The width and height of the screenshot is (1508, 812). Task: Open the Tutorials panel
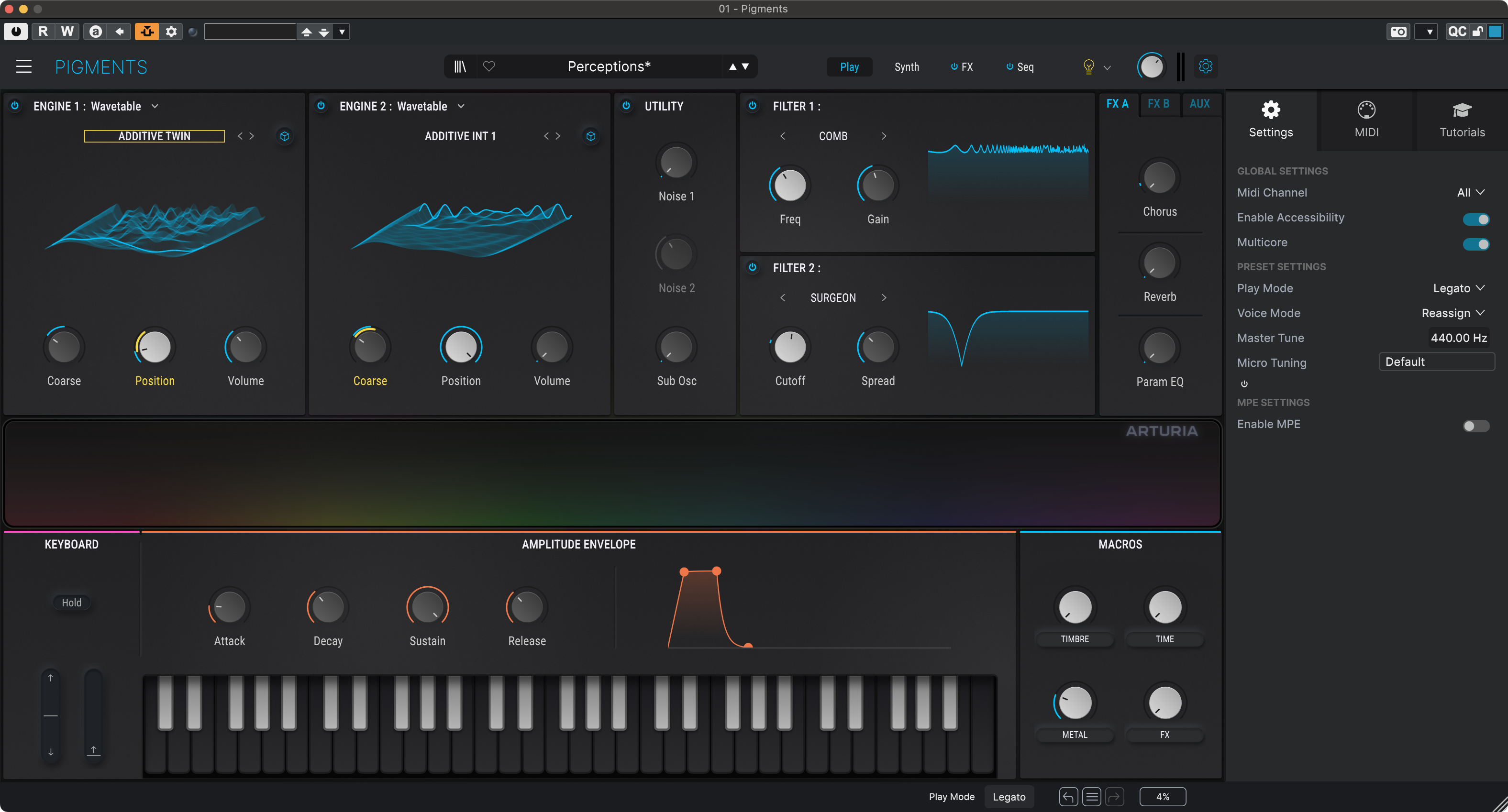click(x=1462, y=121)
